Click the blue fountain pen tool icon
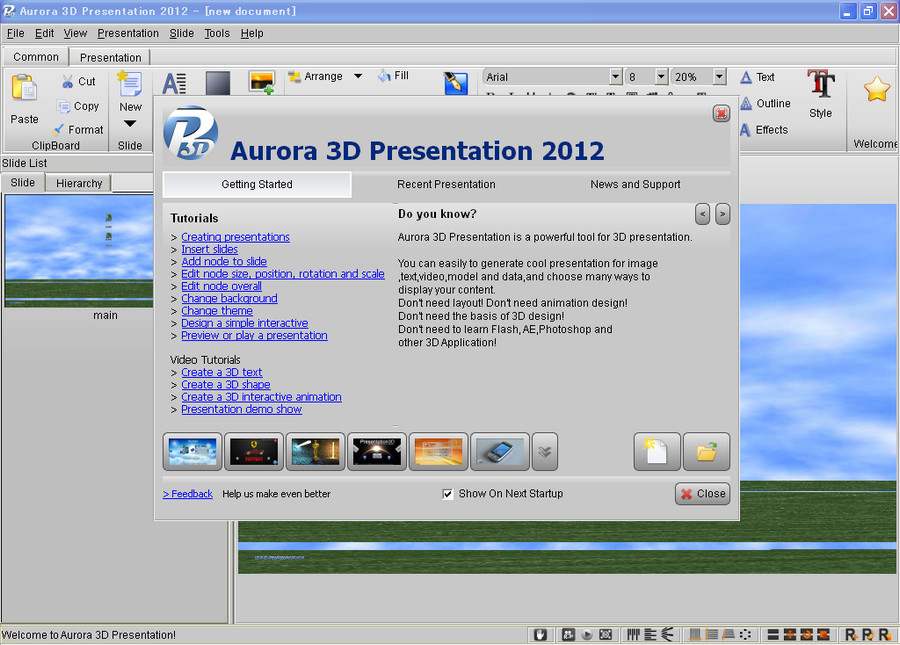 456,84
